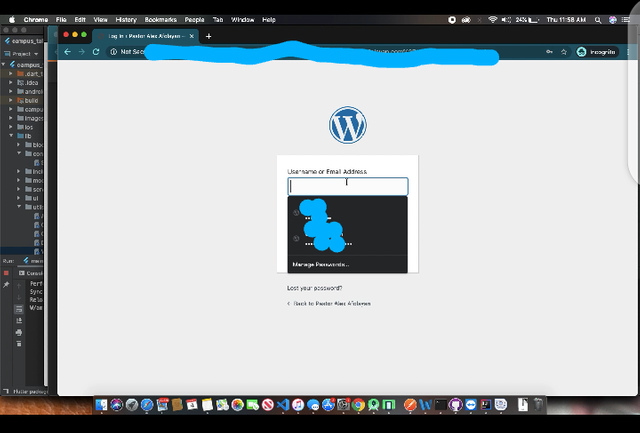
Task: Open the View menu
Action: (100, 20)
